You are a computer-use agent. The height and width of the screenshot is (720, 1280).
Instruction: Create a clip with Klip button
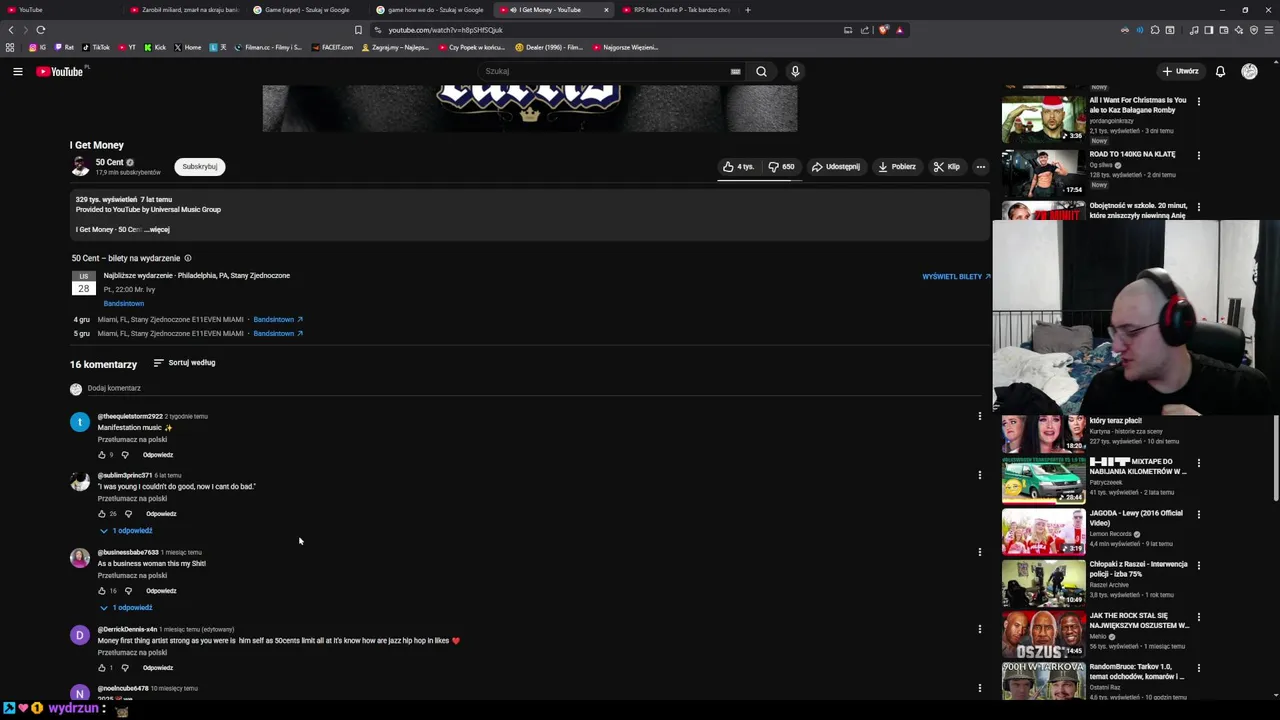click(x=946, y=167)
